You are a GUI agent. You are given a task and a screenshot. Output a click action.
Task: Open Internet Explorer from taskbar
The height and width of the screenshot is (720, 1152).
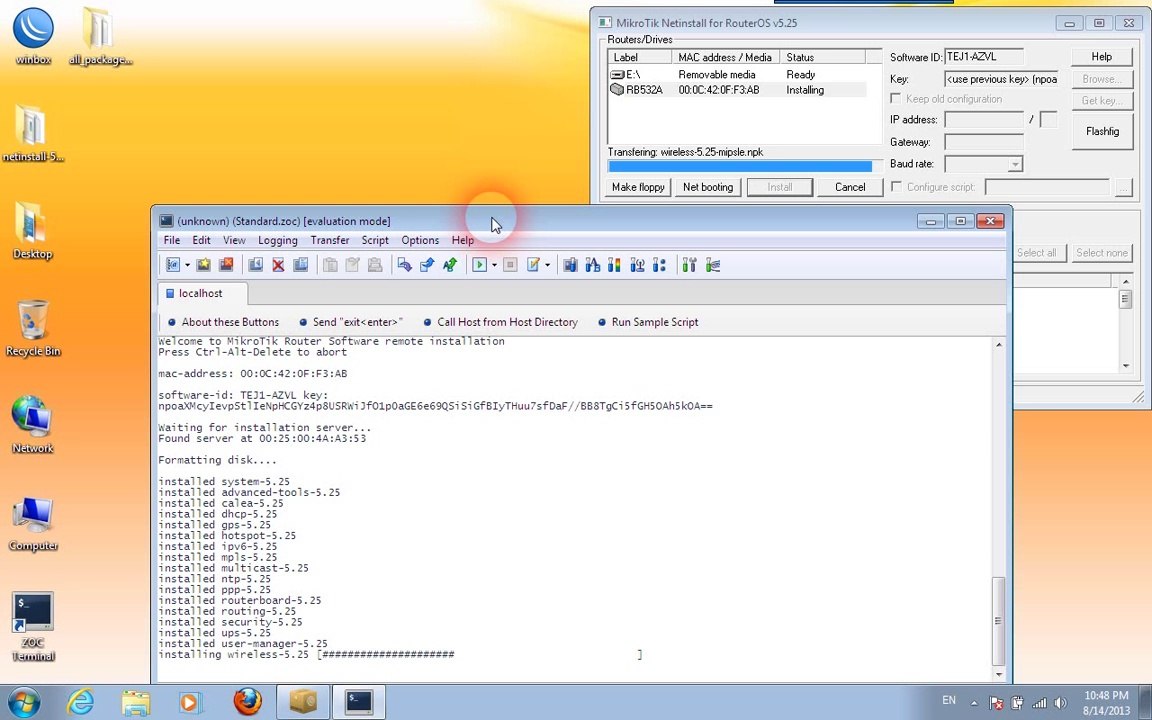80,702
